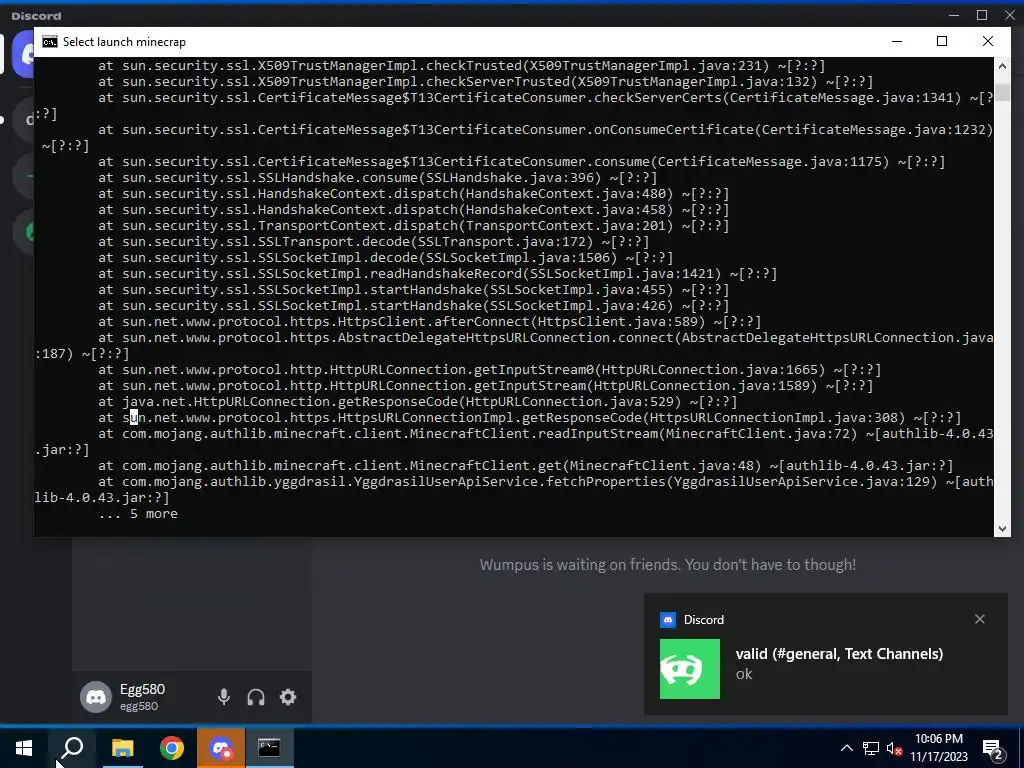Open network status tray icon
The height and width of the screenshot is (768, 1024).
point(871,748)
